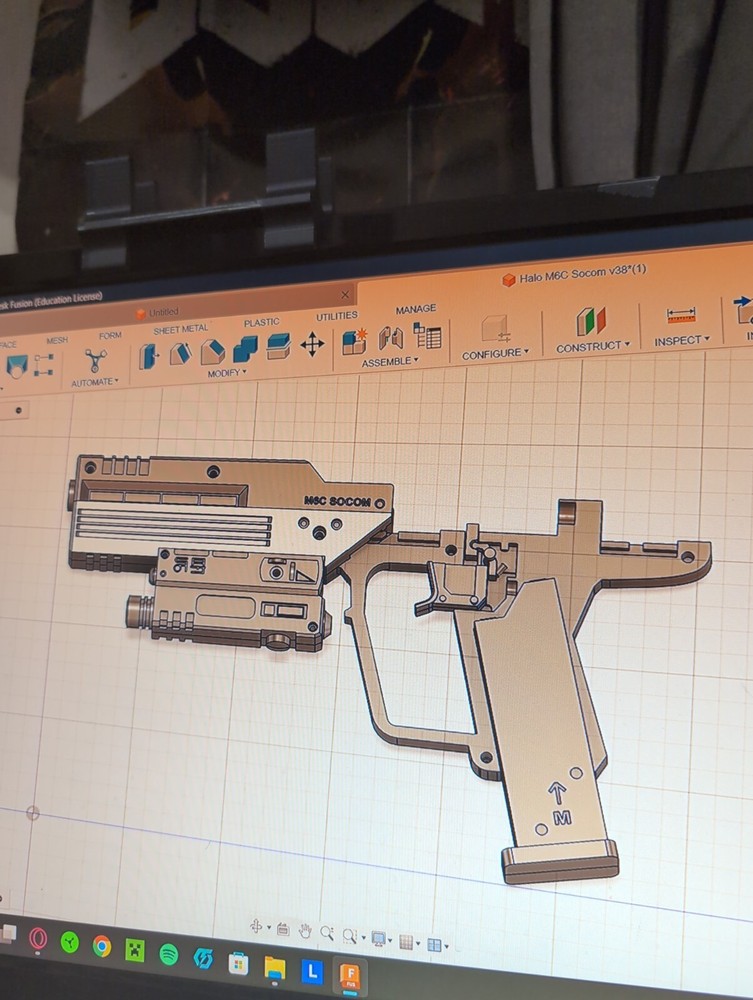
Task: Open the Assemble dropdown menu
Action: (390, 362)
